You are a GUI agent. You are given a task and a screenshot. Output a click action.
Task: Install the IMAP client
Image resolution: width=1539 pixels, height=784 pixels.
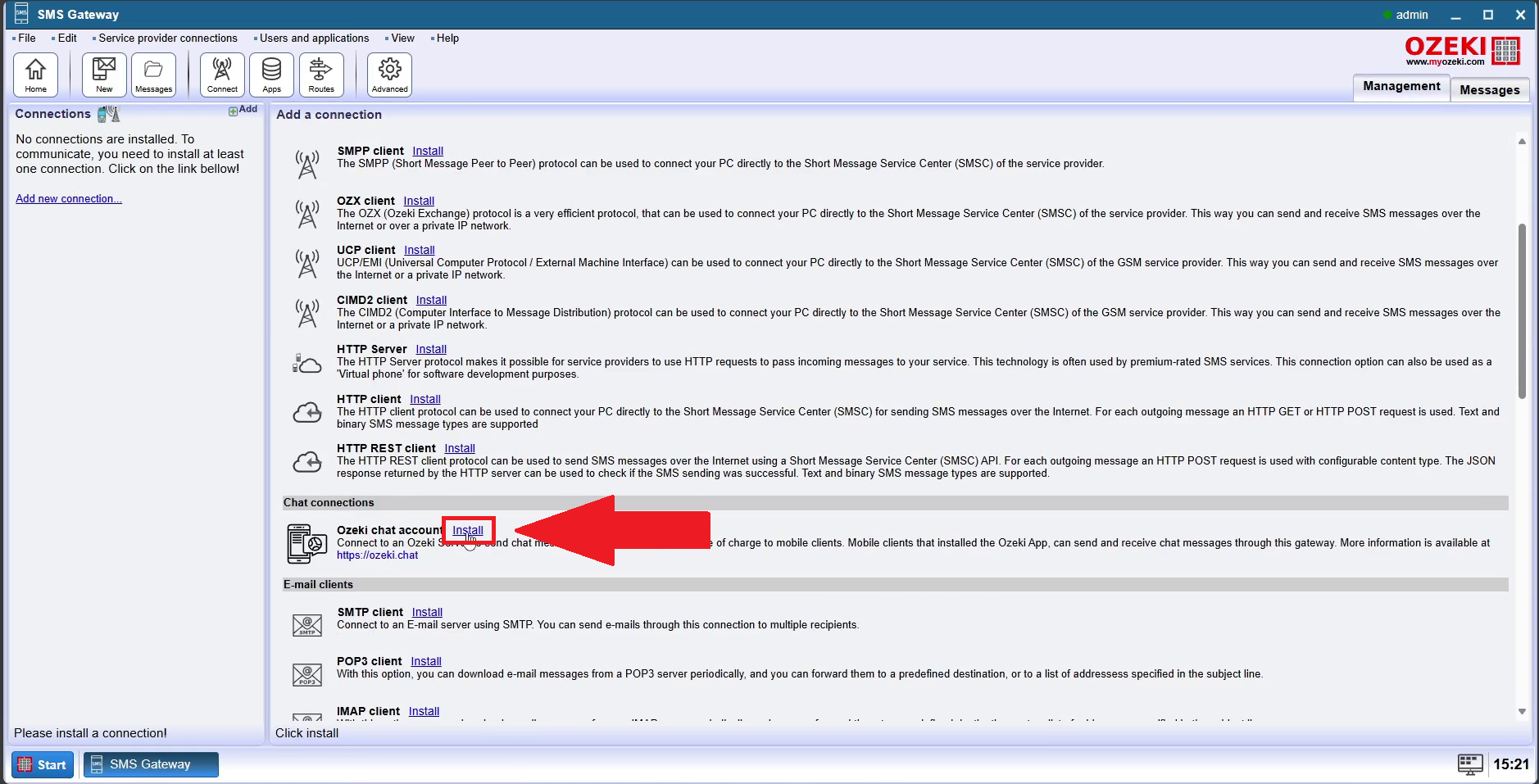424,712
